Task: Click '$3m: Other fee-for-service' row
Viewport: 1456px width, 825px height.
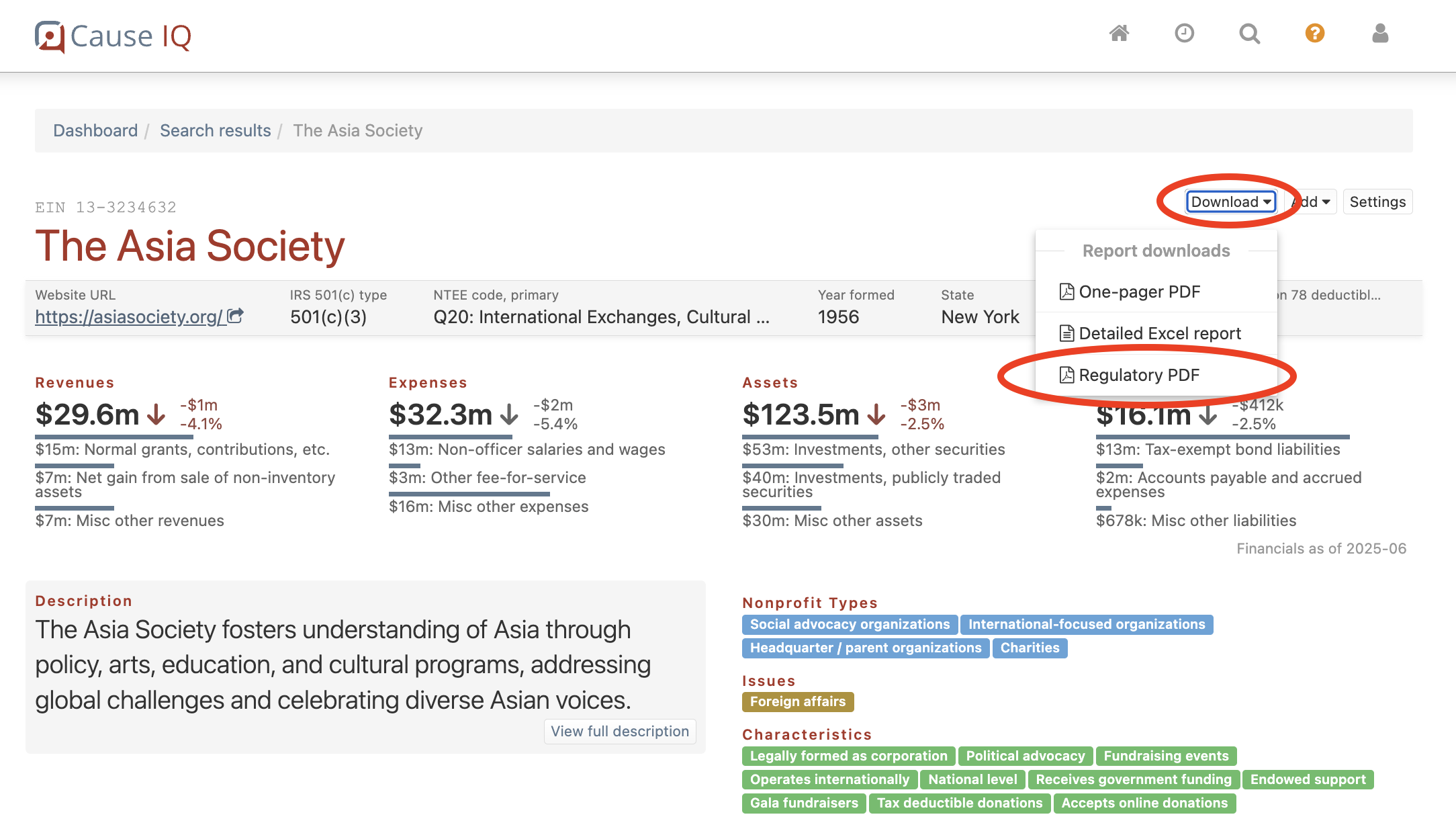Action: pyautogui.click(x=488, y=478)
